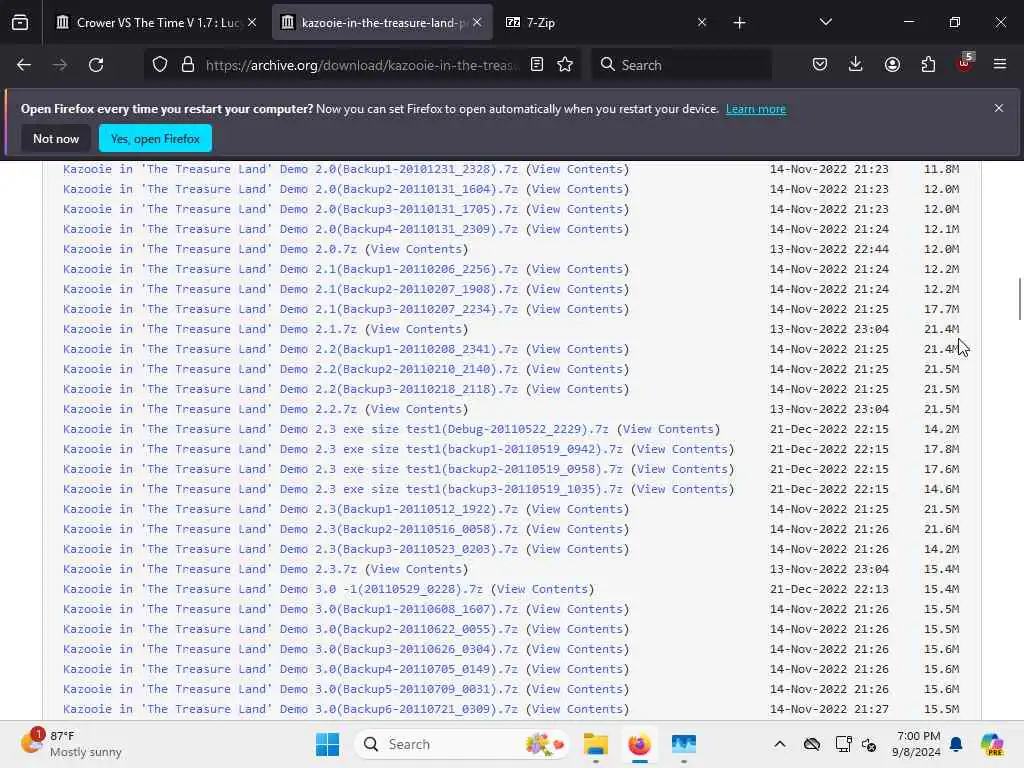Open Firefox View recent browsing icon
The width and height of the screenshot is (1024, 768).
pyautogui.click(x=20, y=23)
